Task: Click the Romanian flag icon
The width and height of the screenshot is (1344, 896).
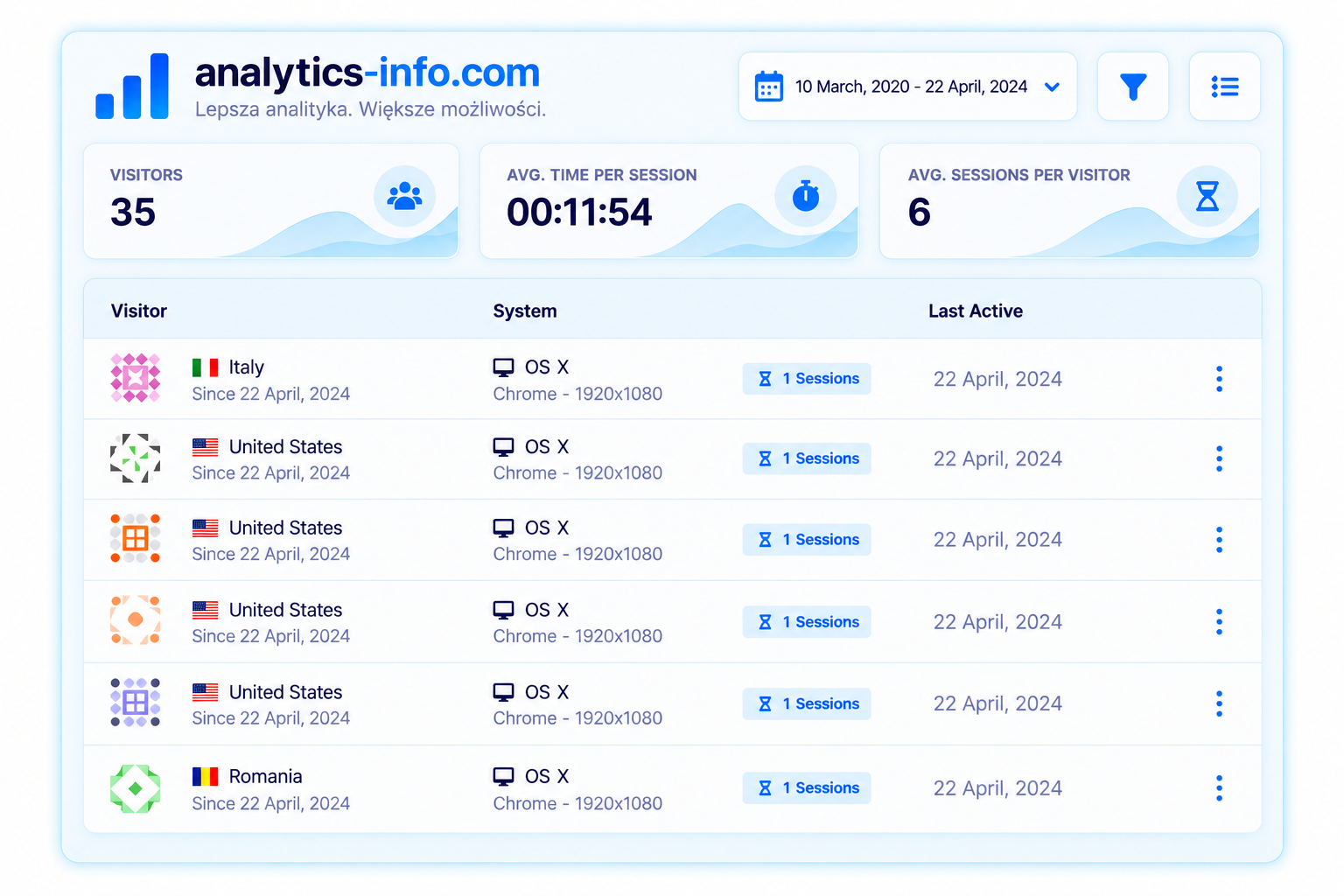Action: point(206,776)
